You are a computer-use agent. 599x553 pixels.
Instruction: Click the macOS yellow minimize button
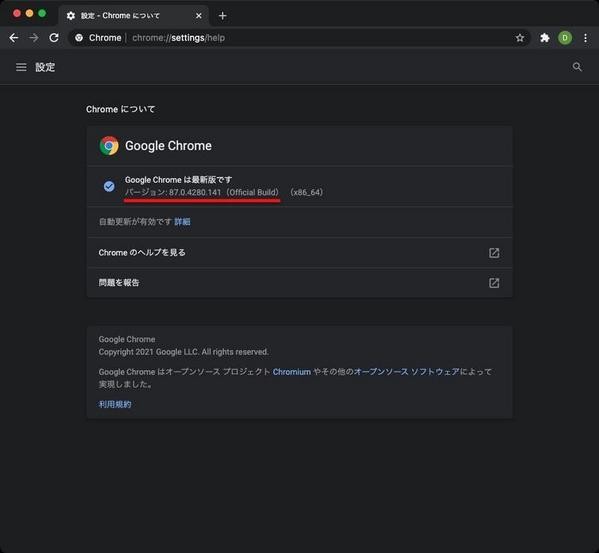[x=29, y=13]
